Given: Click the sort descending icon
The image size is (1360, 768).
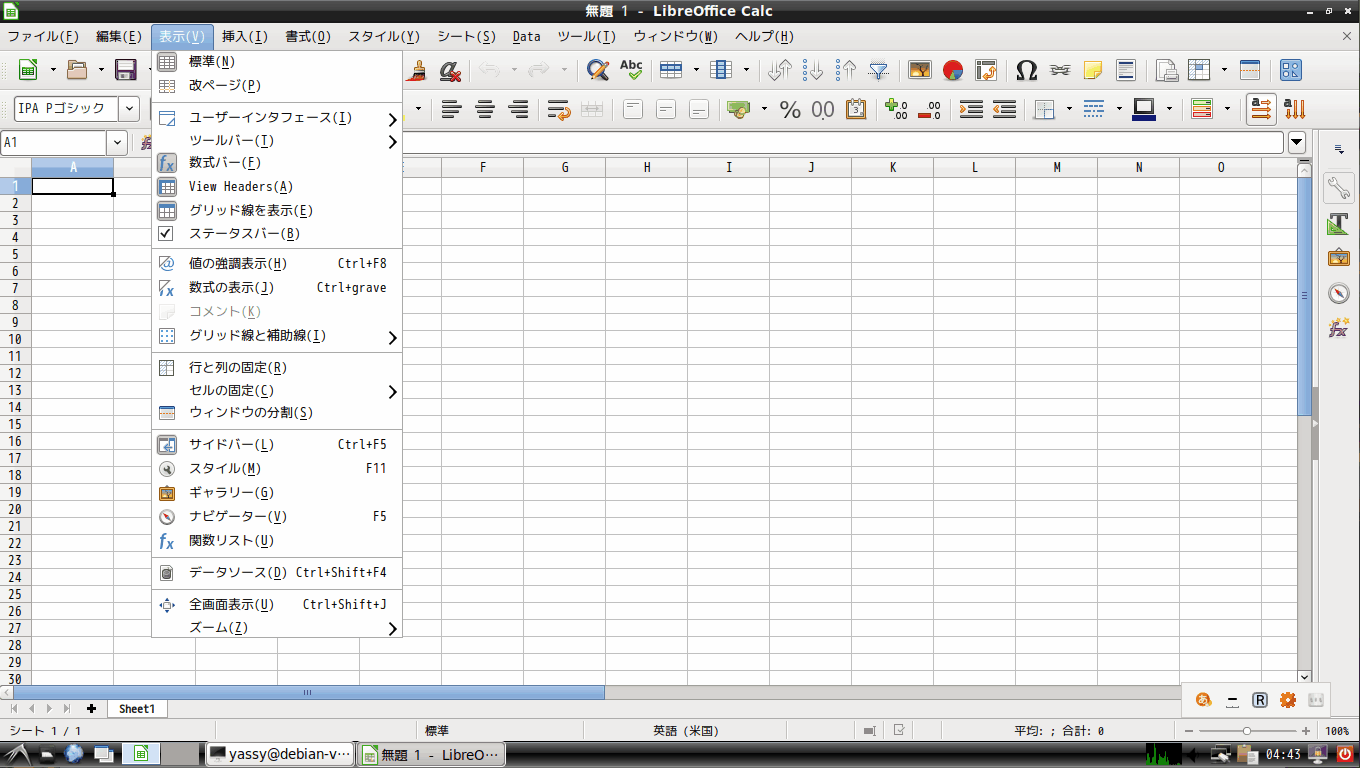Looking at the screenshot, I should point(846,70).
